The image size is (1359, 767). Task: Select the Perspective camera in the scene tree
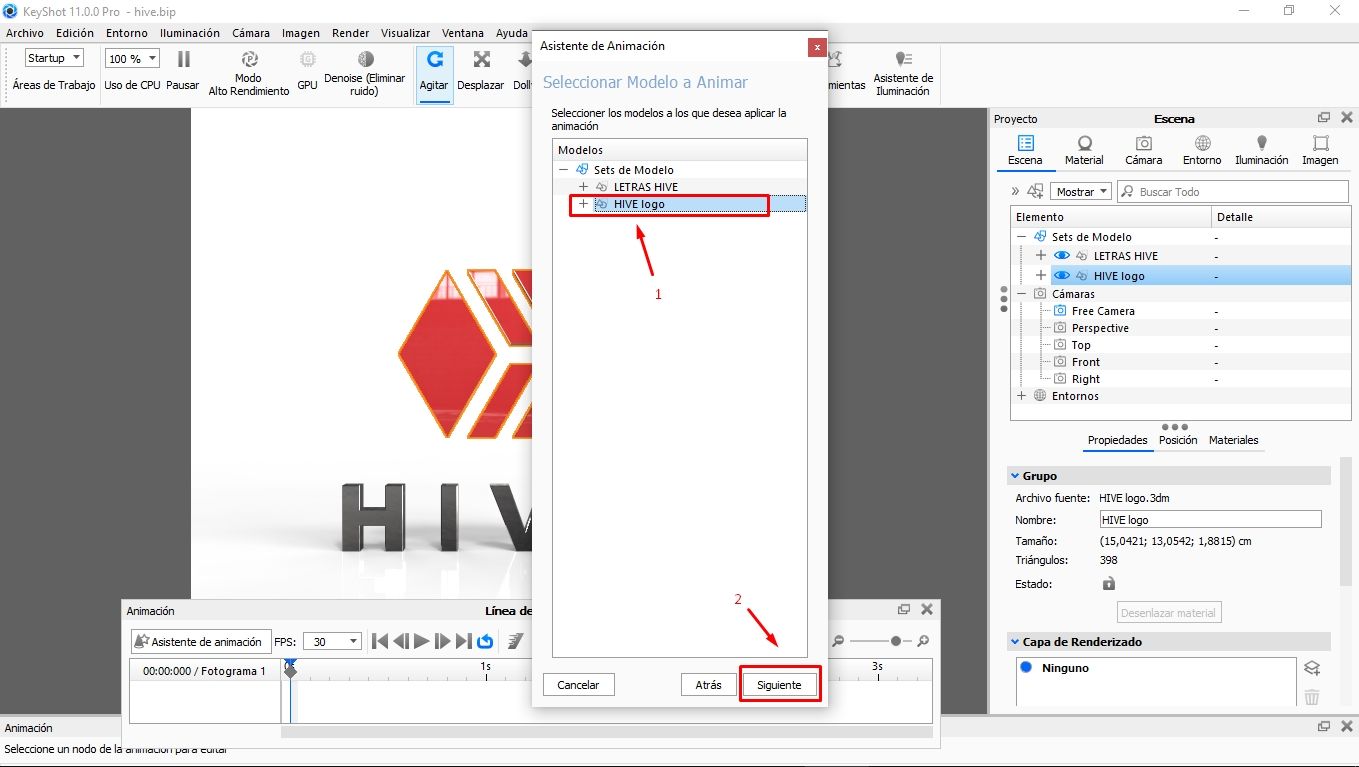1100,328
